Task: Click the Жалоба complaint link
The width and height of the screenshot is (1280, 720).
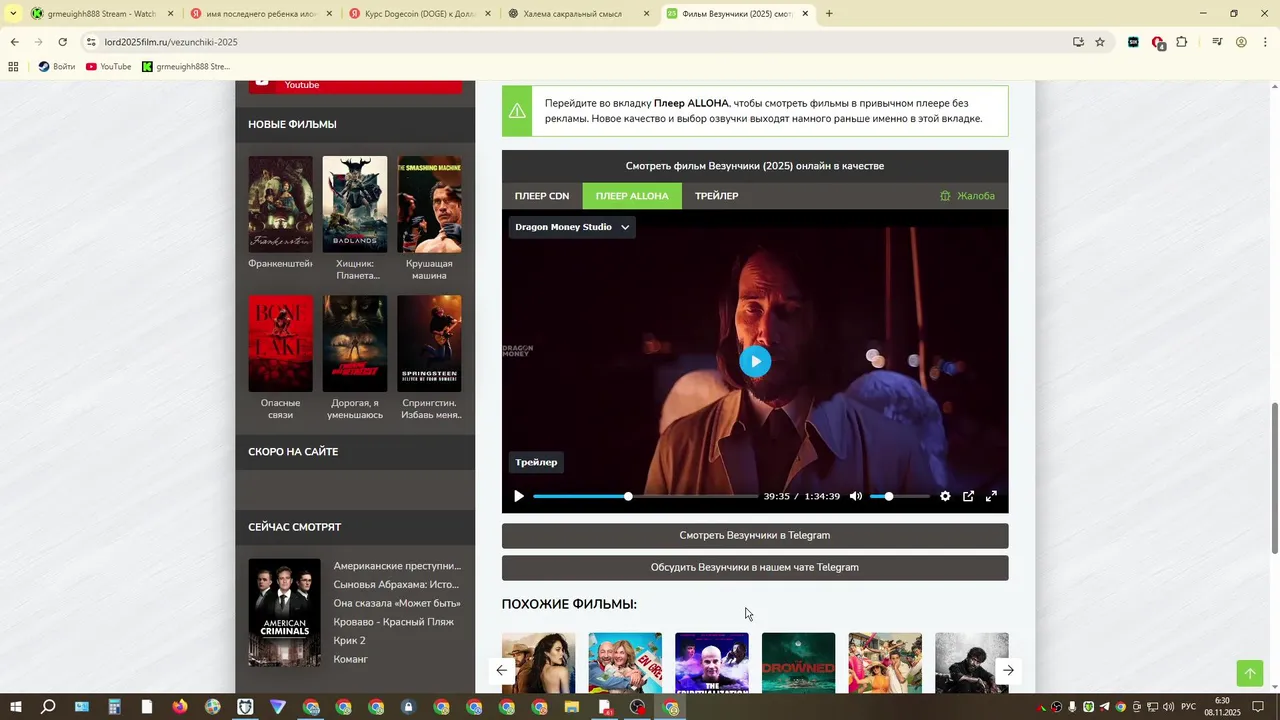Action: tap(967, 196)
